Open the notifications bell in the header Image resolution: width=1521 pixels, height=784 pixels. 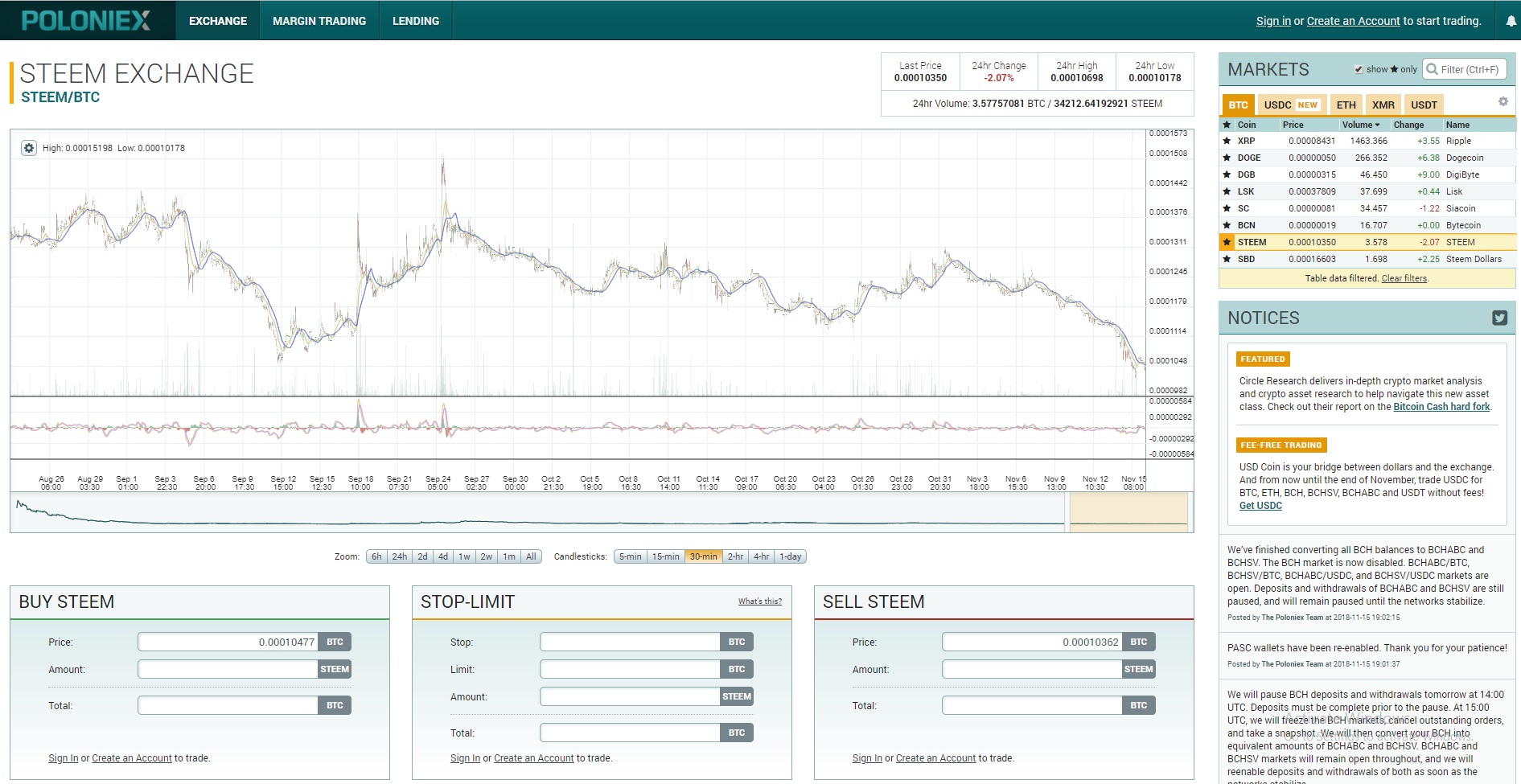tap(1511, 22)
